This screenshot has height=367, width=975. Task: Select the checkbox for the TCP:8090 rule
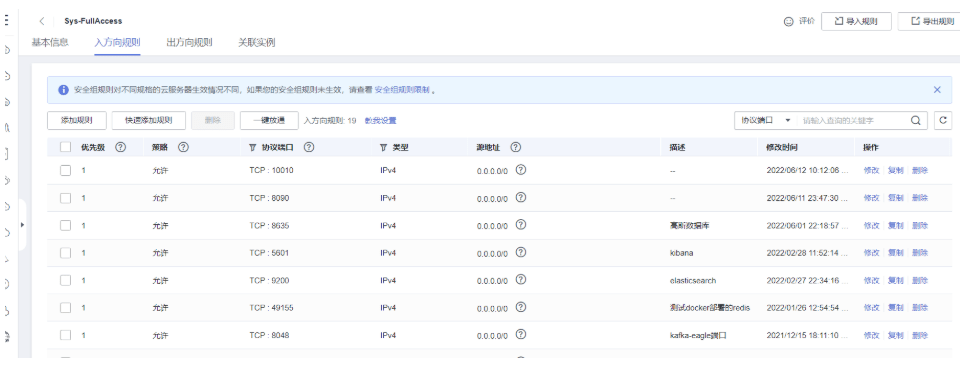pyautogui.click(x=65, y=198)
